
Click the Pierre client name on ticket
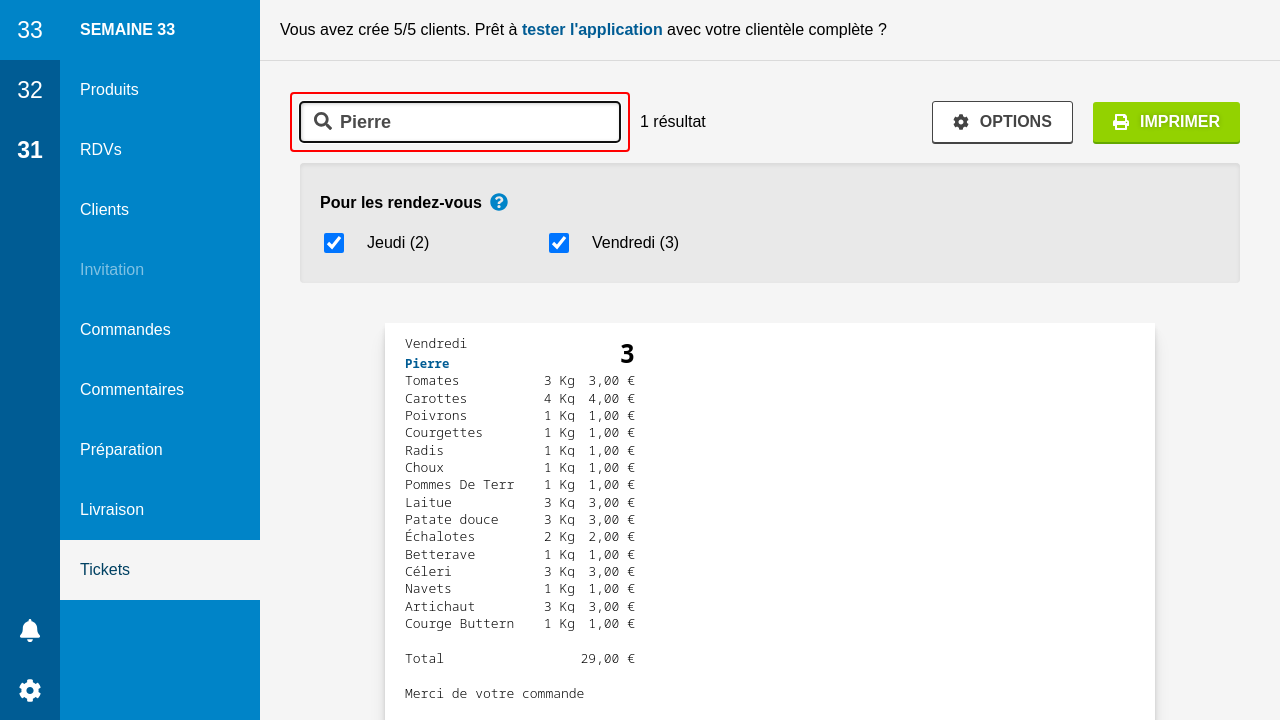[427, 363]
